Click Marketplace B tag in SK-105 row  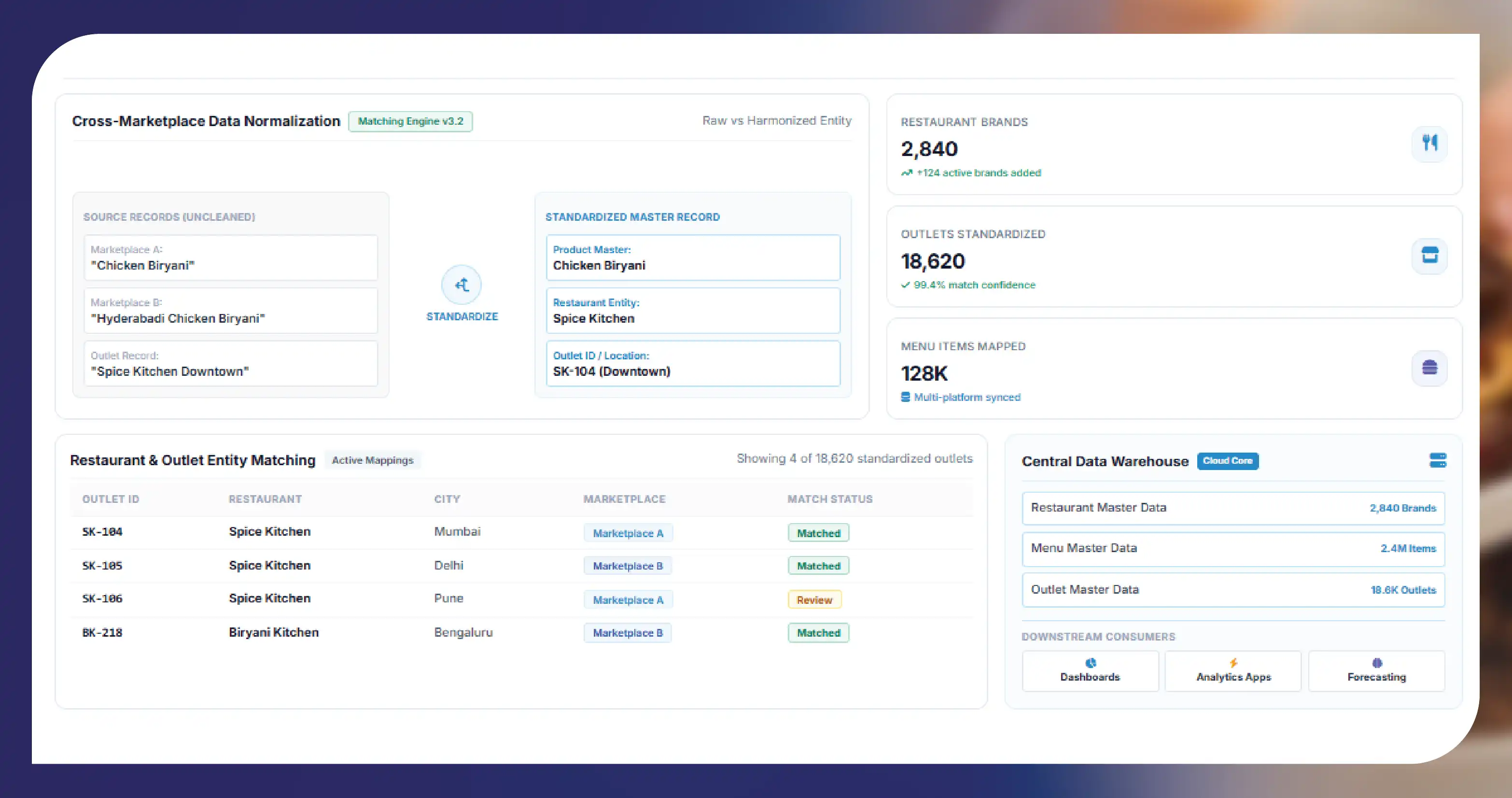628,566
